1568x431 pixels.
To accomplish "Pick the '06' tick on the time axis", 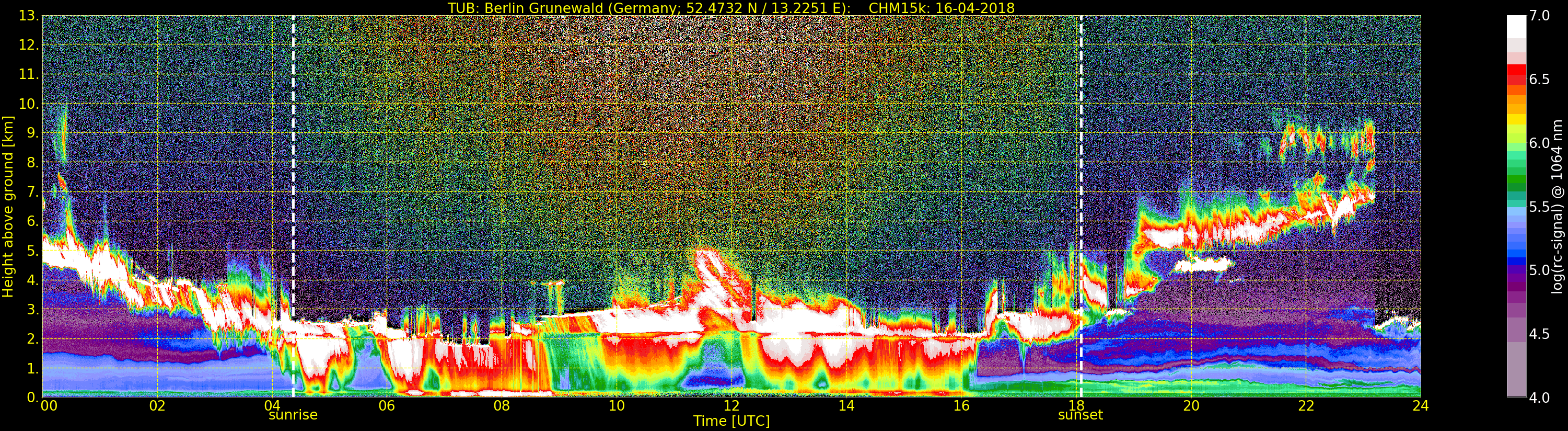I will pyautogui.click(x=387, y=406).
